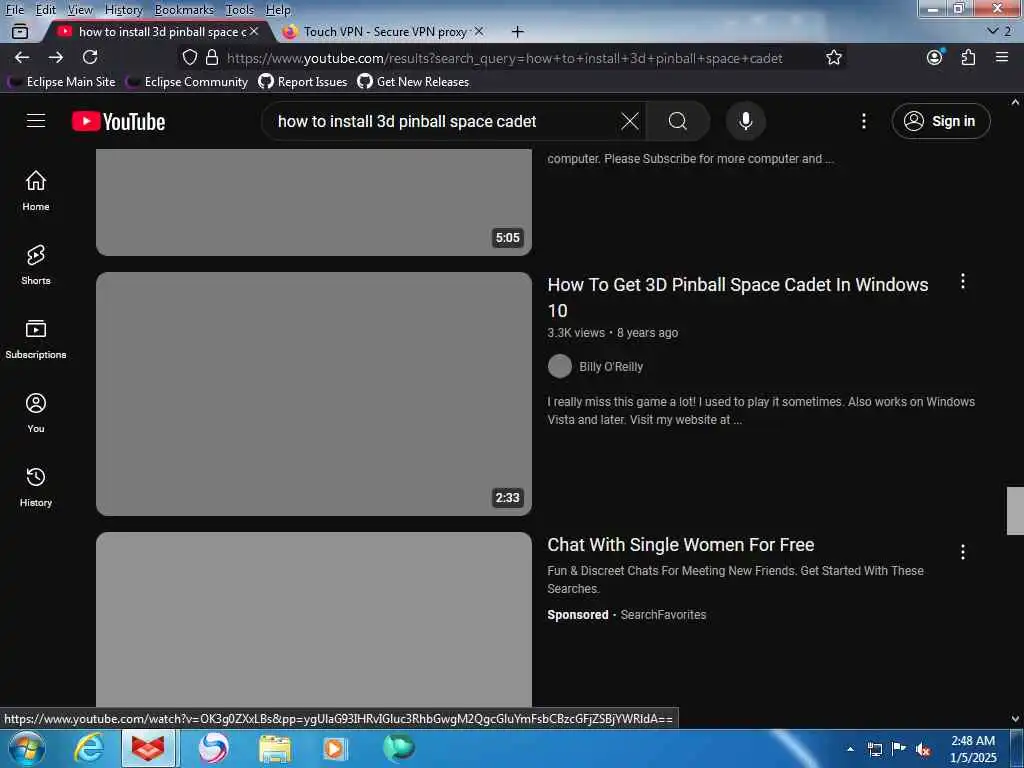Show hidden system tray icons arrow
This screenshot has width=1024, height=768.
point(850,749)
